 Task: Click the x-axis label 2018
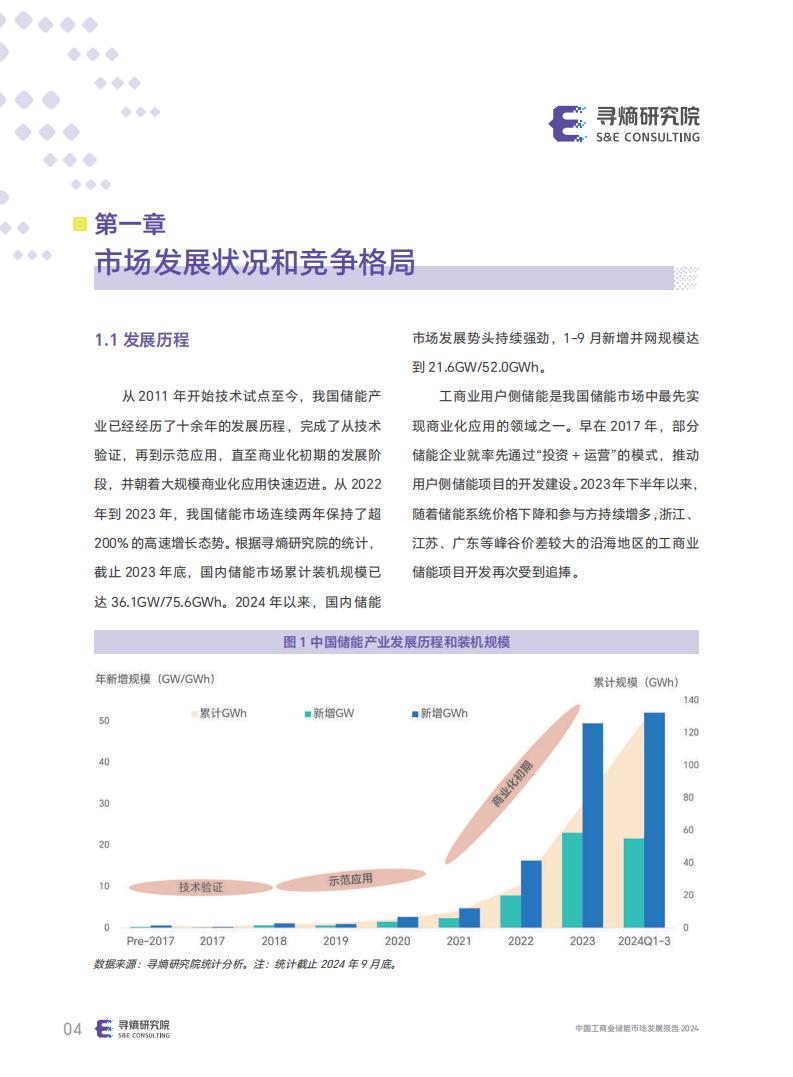pyautogui.click(x=274, y=941)
